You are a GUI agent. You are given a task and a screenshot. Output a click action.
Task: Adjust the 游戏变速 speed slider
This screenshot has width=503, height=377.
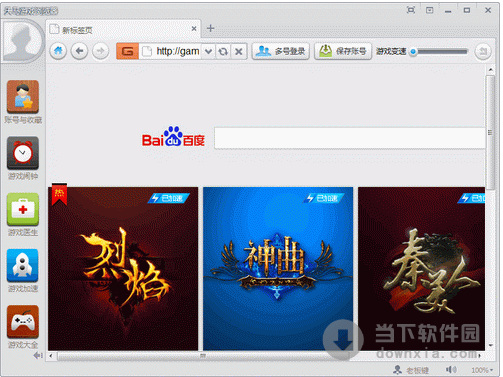(439, 51)
